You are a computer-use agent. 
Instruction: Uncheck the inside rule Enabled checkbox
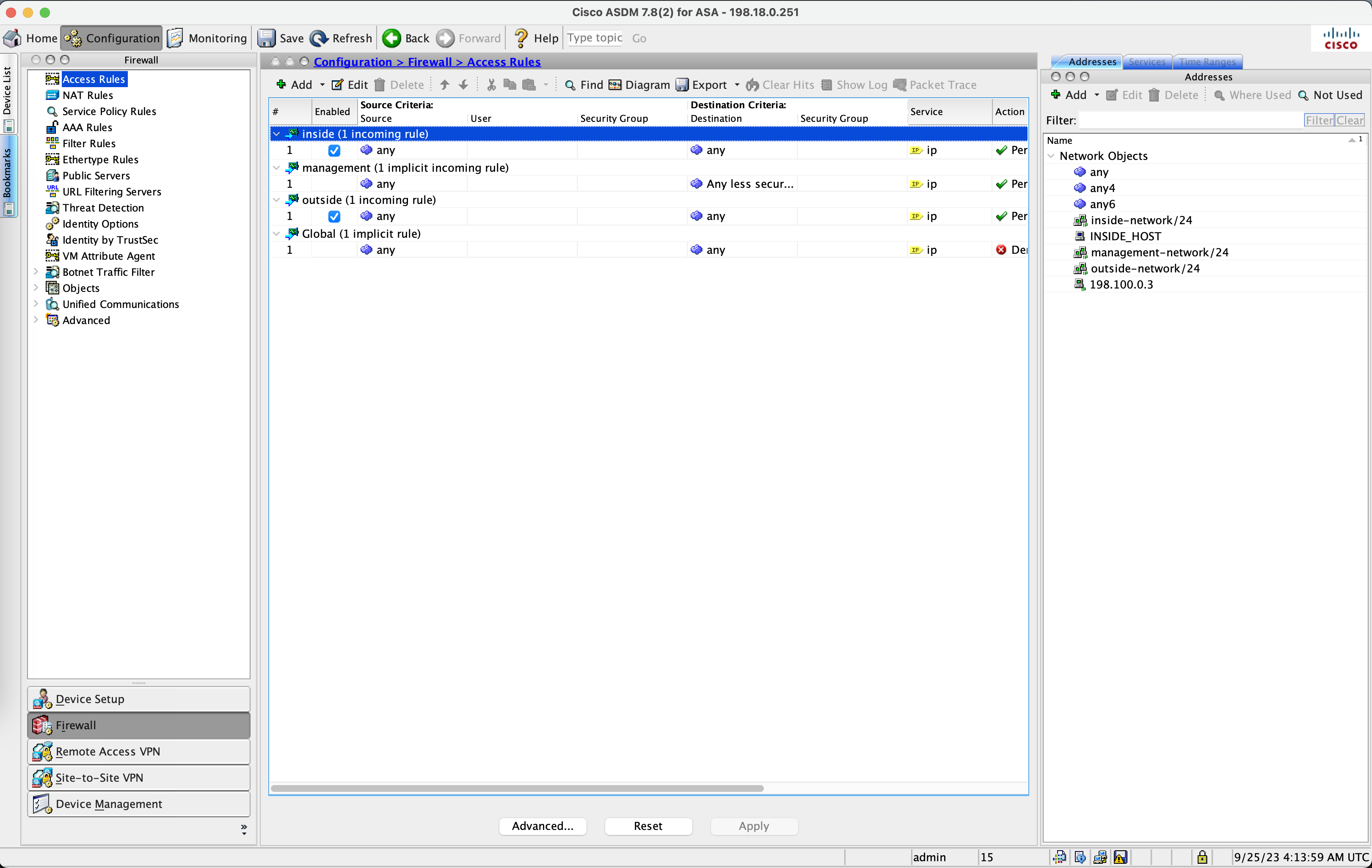pyautogui.click(x=334, y=150)
